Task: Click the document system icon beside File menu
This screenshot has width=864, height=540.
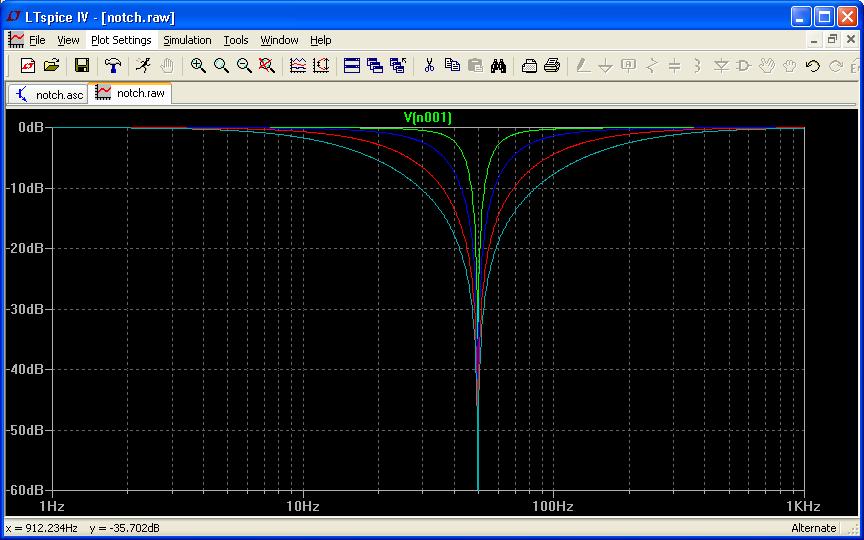Action: tap(16, 40)
